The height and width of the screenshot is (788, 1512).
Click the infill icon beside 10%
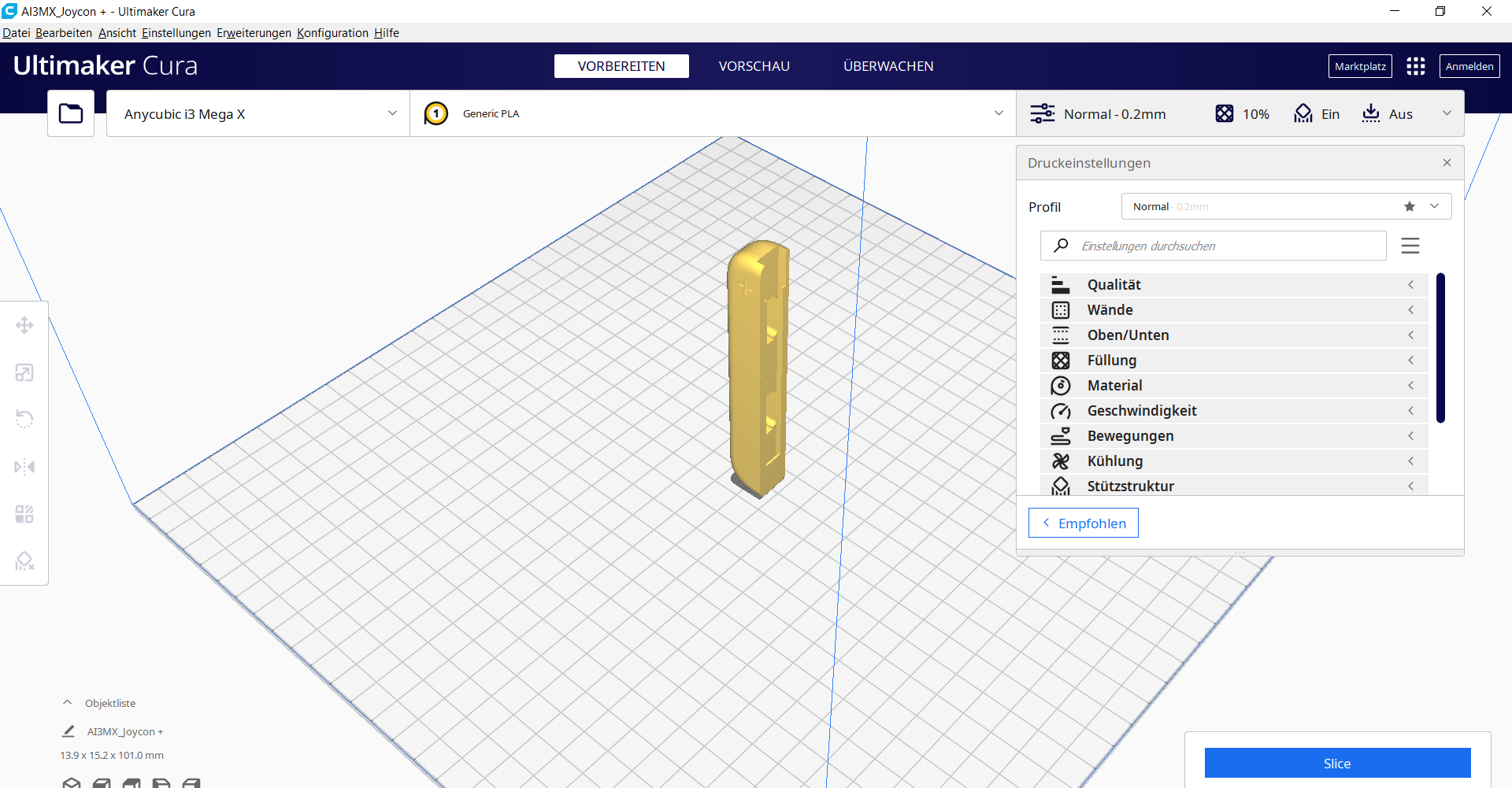(x=1225, y=113)
